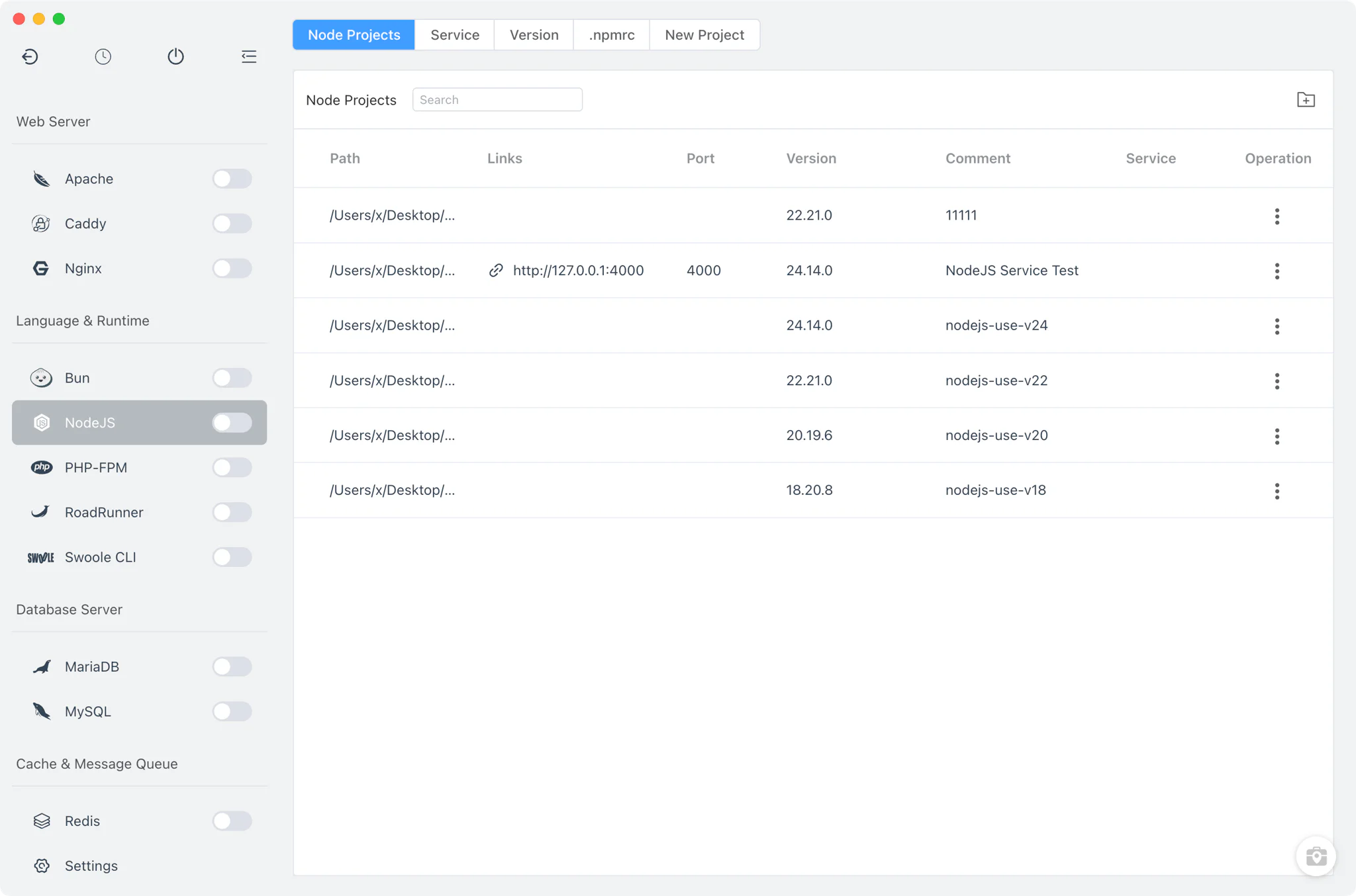Click the Node Projects search field
The height and width of the screenshot is (896, 1356).
coord(497,100)
